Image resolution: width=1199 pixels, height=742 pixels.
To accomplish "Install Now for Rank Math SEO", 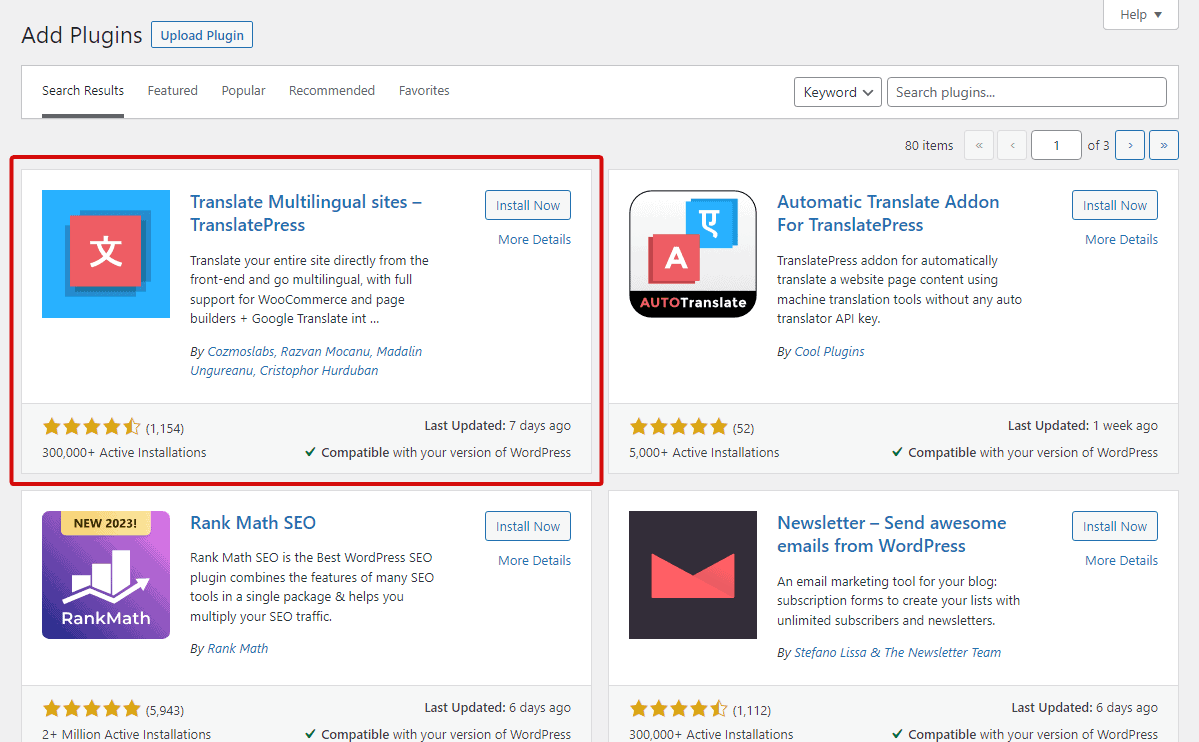I will click(x=527, y=526).
